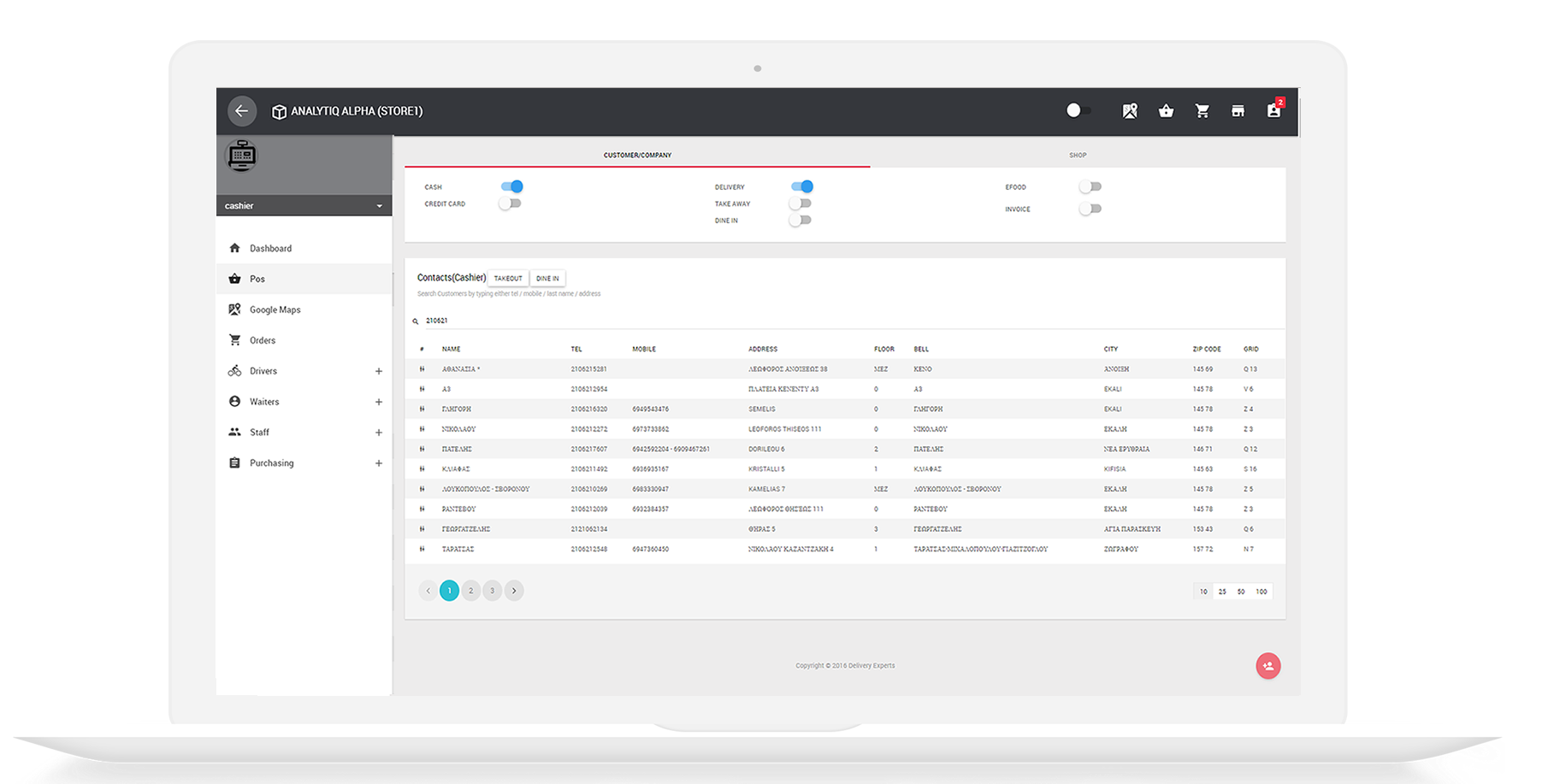The width and height of the screenshot is (1542, 784).
Task: Open the shopping cart icon in header
Action: coord(1202,111)
